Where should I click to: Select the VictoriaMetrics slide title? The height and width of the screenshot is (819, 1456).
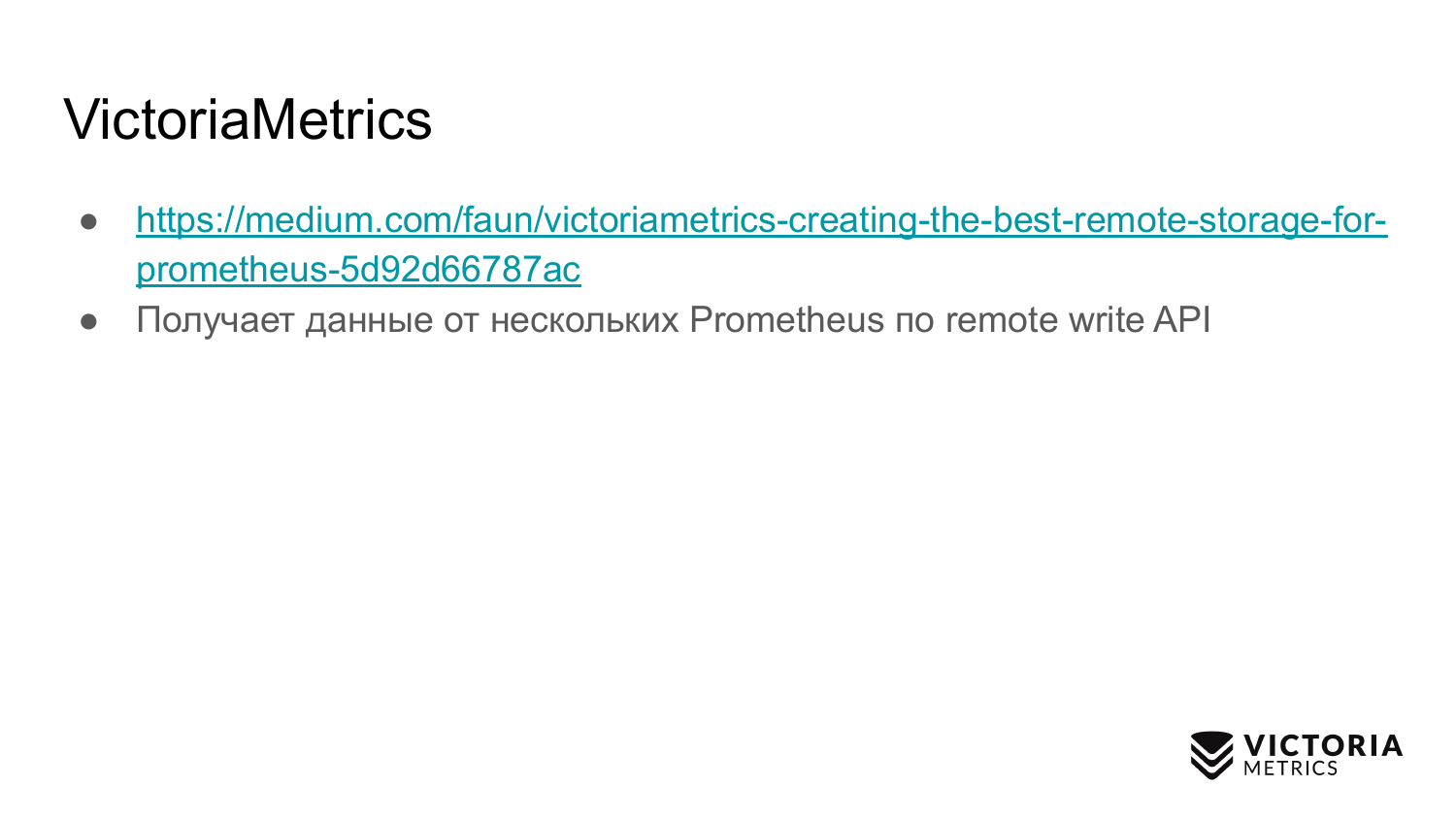click(248, 119)
